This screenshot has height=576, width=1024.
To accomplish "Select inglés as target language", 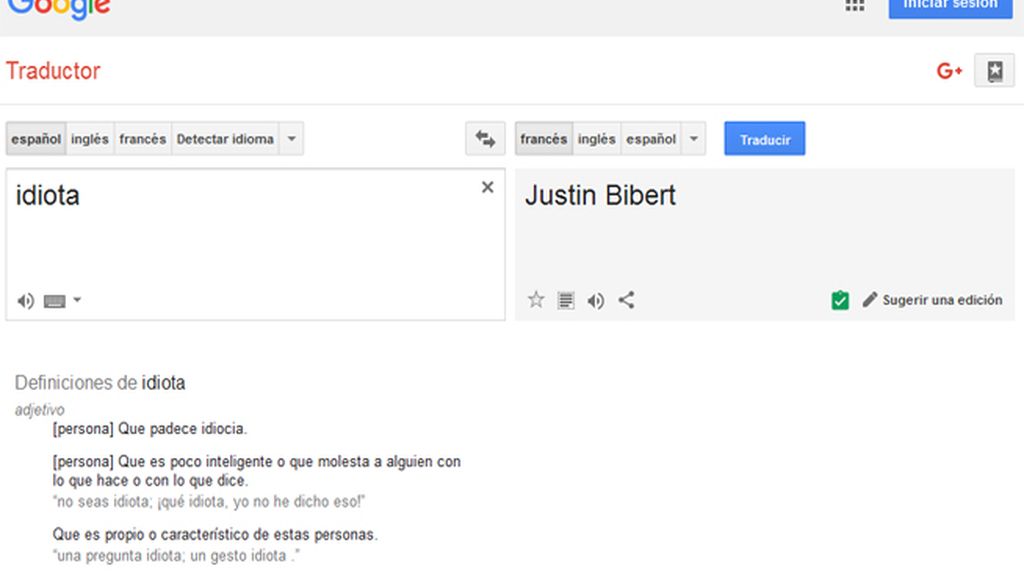I will [x=597, y=138].
